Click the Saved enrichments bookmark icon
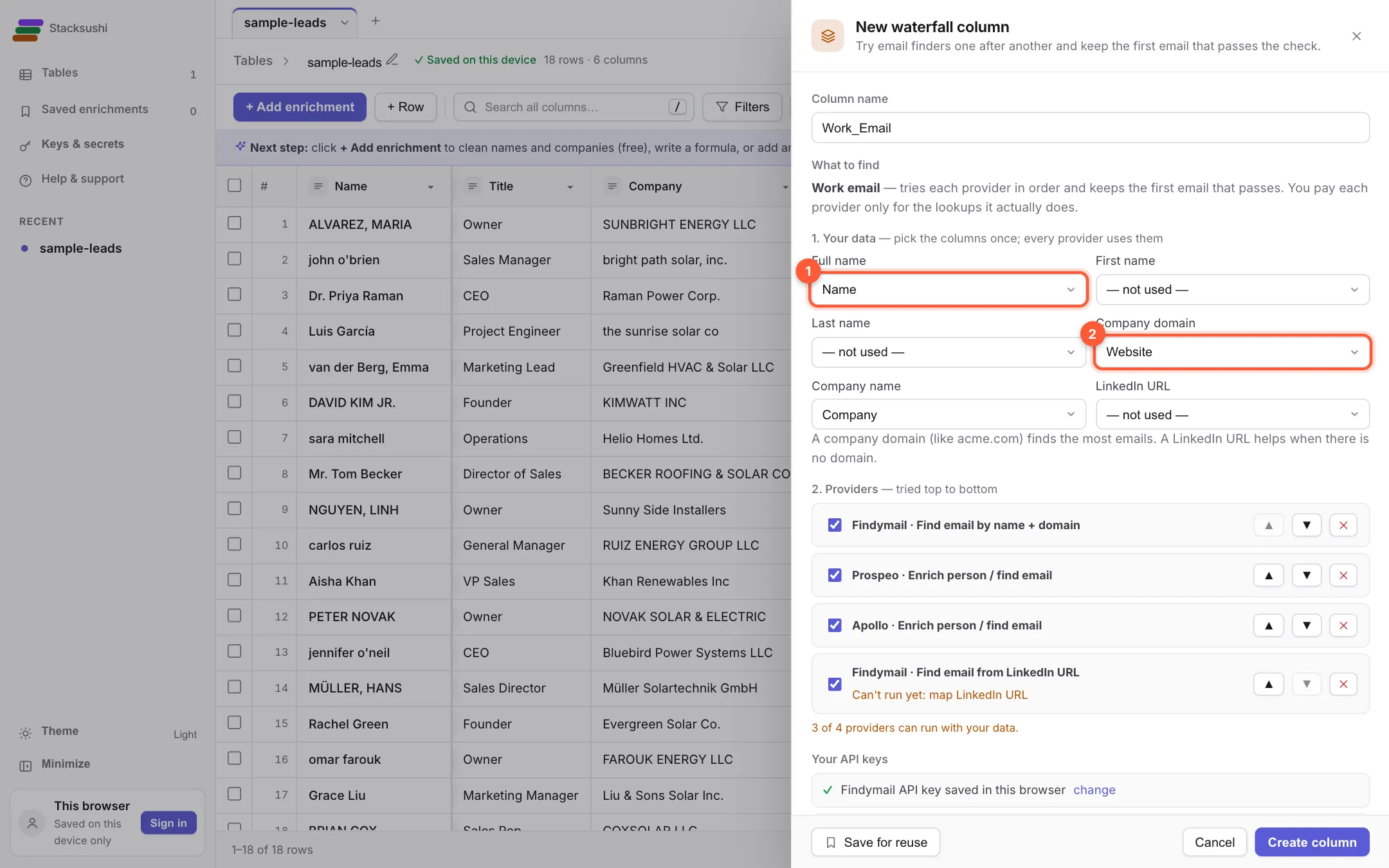The height and width of the screenshot is (868, 1389). coord(26,111)
